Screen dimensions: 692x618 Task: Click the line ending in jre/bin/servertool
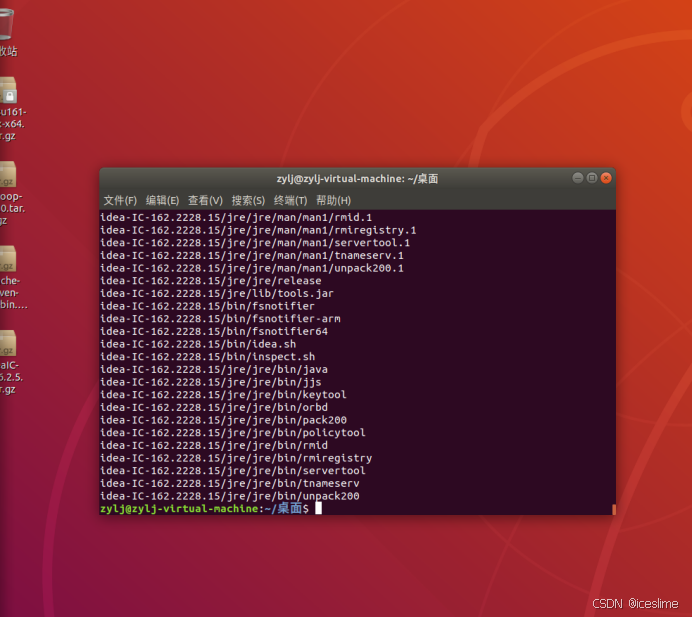(x=233, y=471)
